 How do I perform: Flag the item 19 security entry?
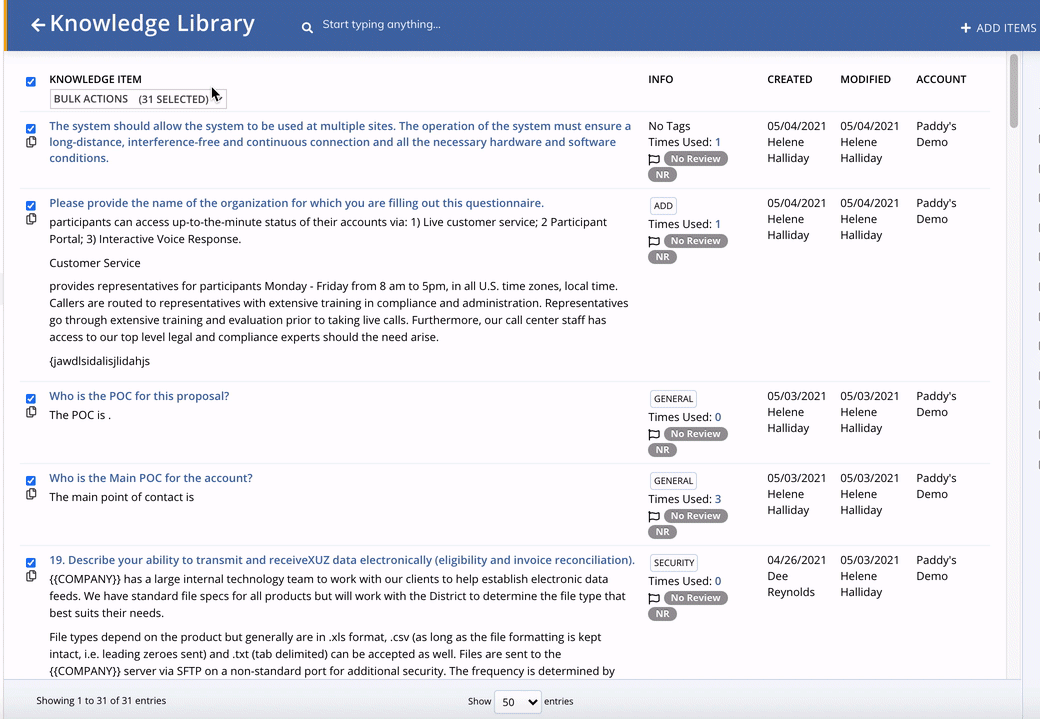pos(654,598)
